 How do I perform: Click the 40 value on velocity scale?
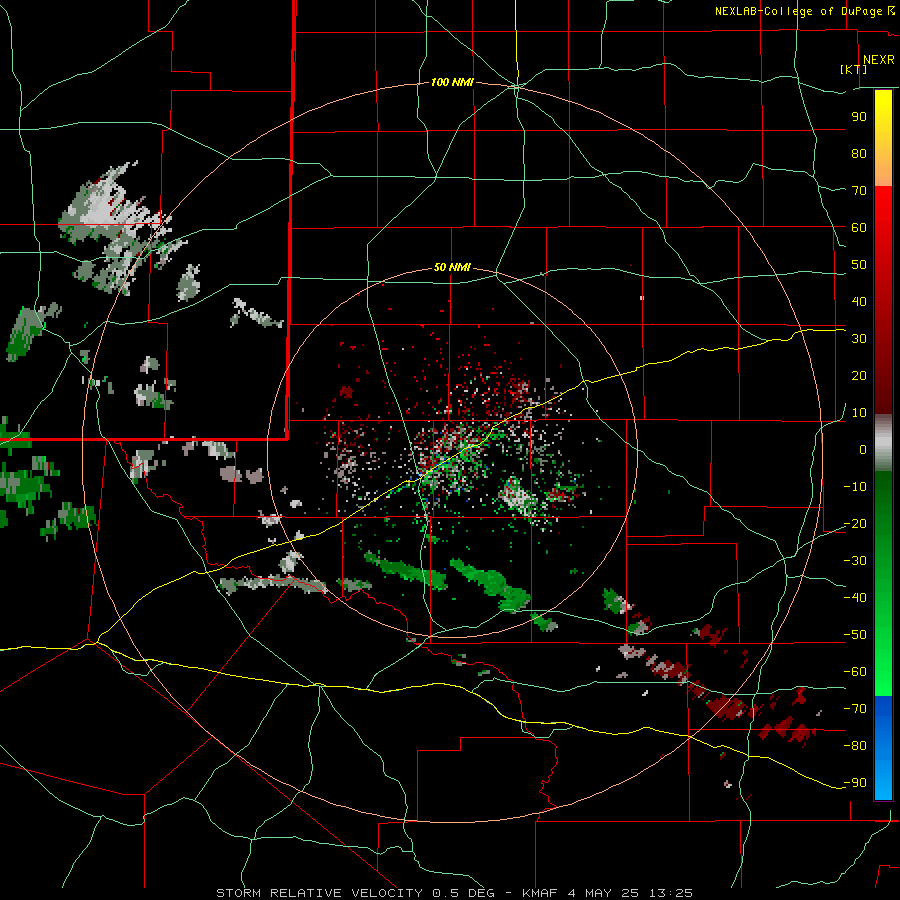tap(859, 301)
